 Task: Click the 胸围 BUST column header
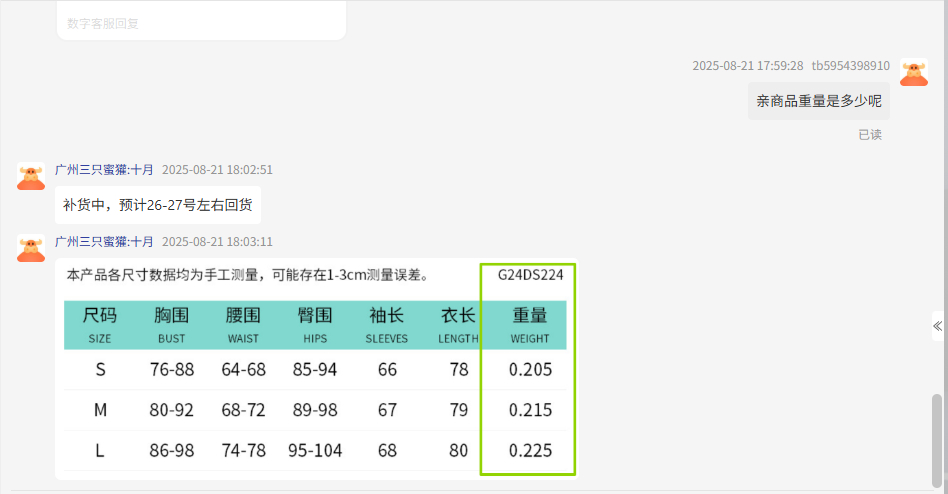tap(171, 325)
